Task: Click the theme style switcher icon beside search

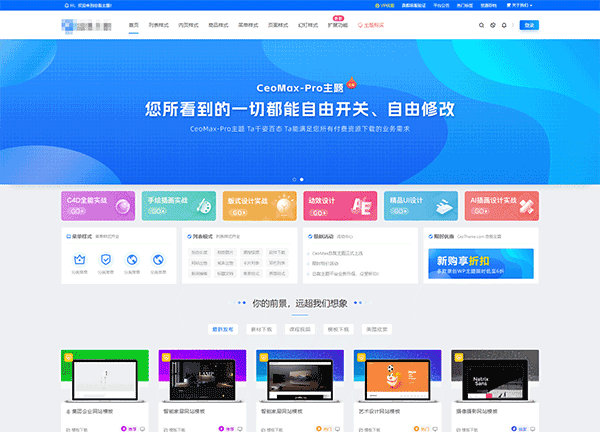Action: [493, 25]
